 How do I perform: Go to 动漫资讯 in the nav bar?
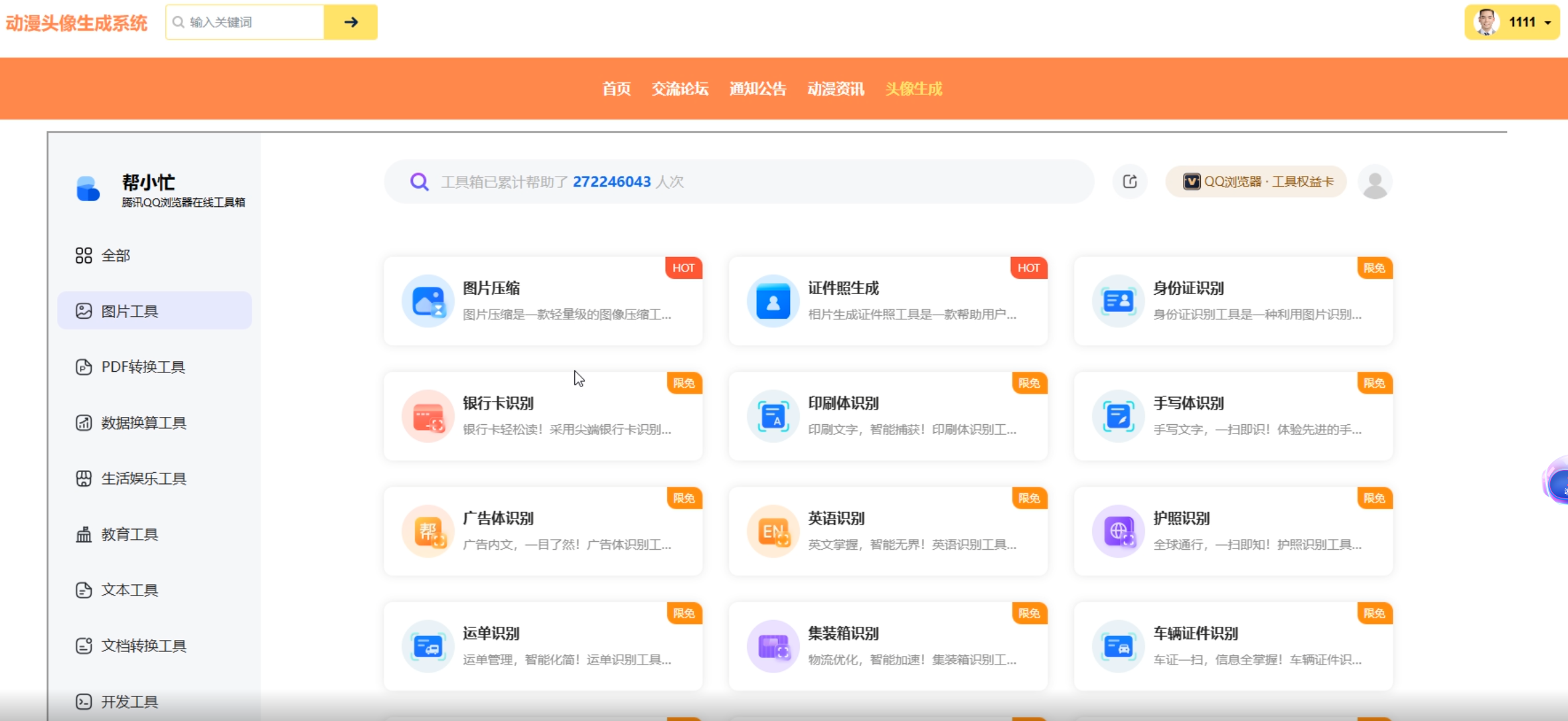836,89
